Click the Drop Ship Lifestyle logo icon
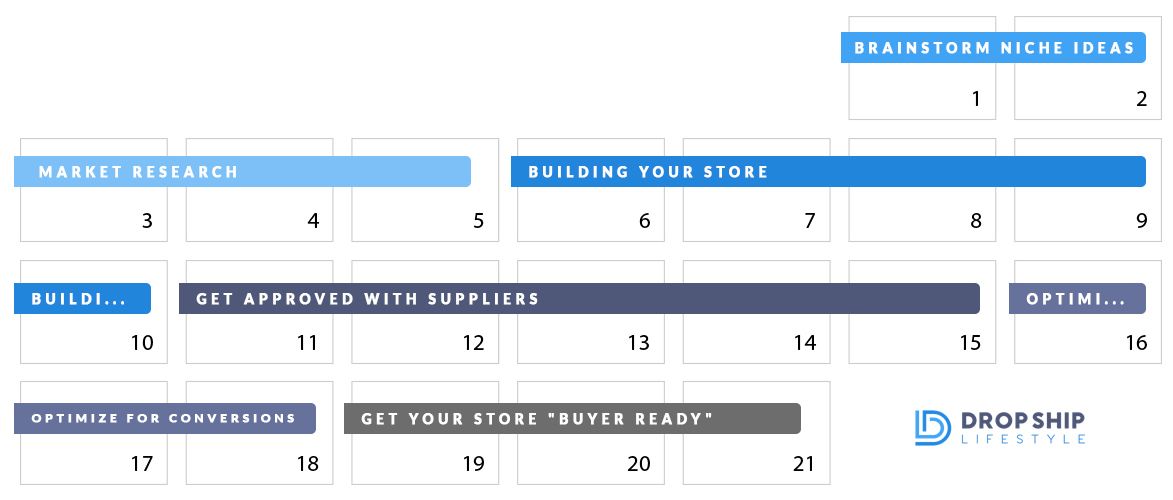Viewport: 1173px width, 500px height. click(x=932, y=428)
